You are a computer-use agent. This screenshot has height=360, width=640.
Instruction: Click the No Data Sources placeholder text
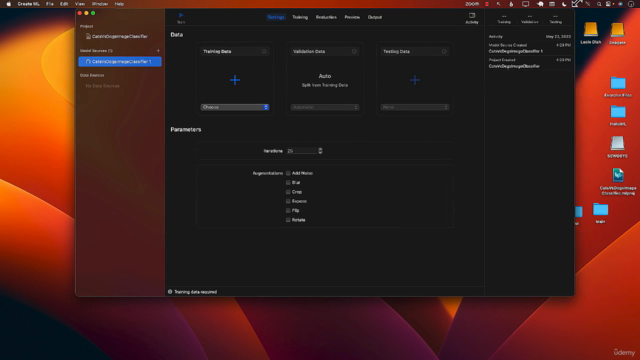pos(102,86)
